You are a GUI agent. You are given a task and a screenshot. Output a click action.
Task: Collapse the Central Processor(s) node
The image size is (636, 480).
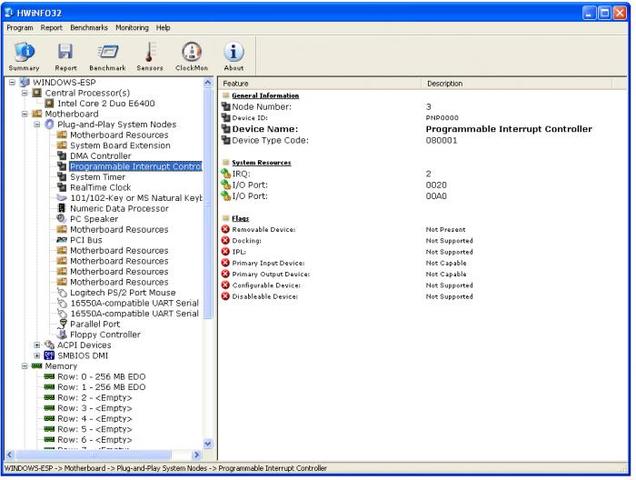pos(25,93)
